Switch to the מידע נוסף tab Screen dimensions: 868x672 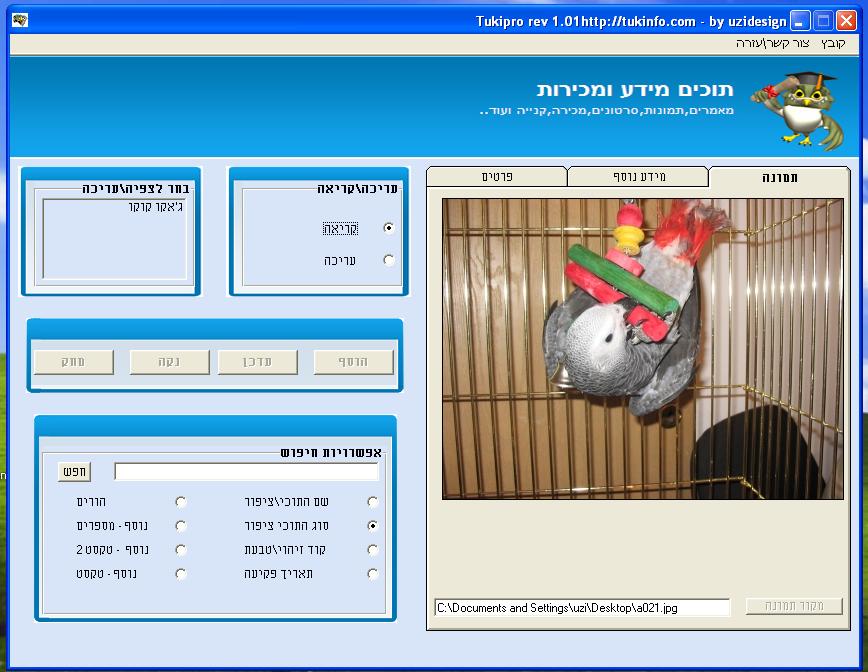point(638,177)
